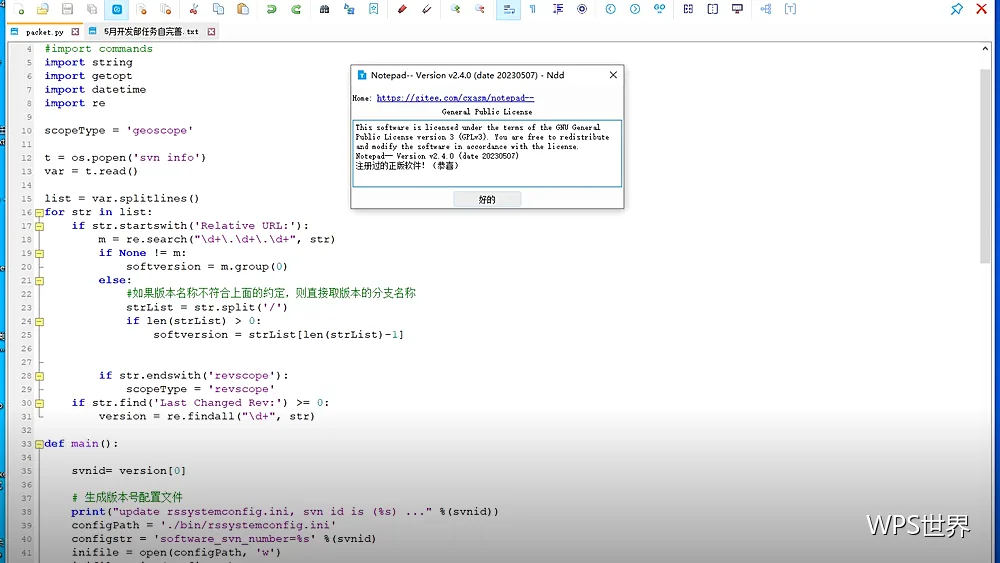
Task: Toggle the highlighted blue toolbar button
Action: 117,9
